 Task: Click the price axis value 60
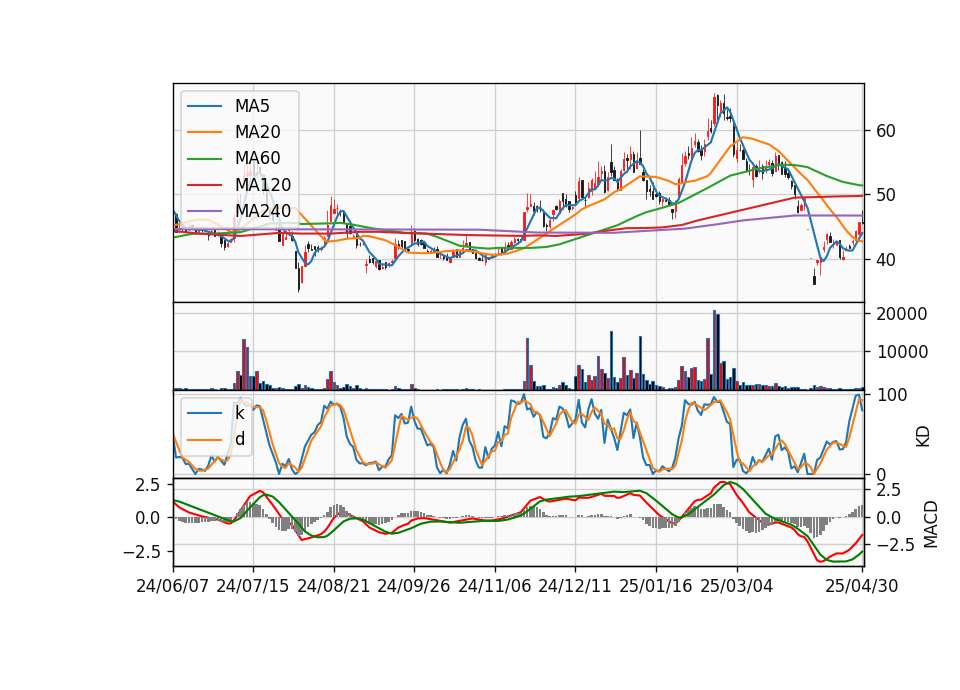pyautogui.click(x=886, y=130)
